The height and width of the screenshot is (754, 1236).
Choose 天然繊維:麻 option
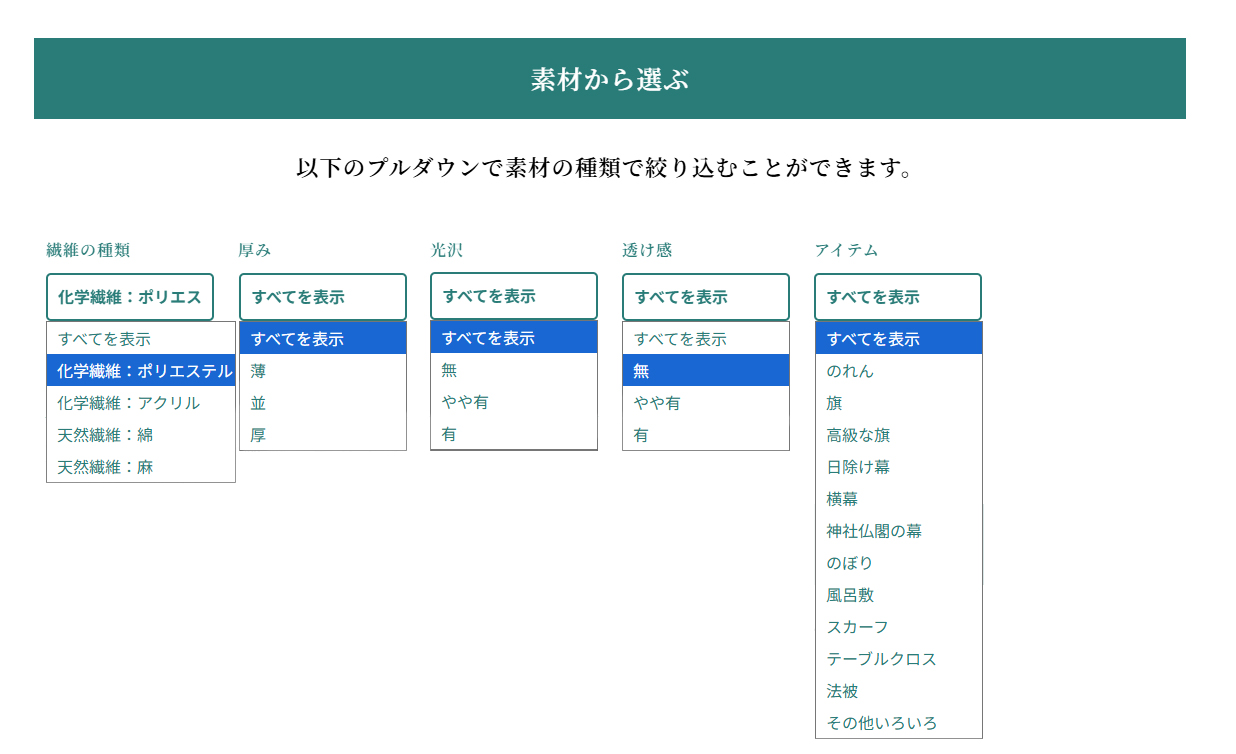click(x=141, y=467)
